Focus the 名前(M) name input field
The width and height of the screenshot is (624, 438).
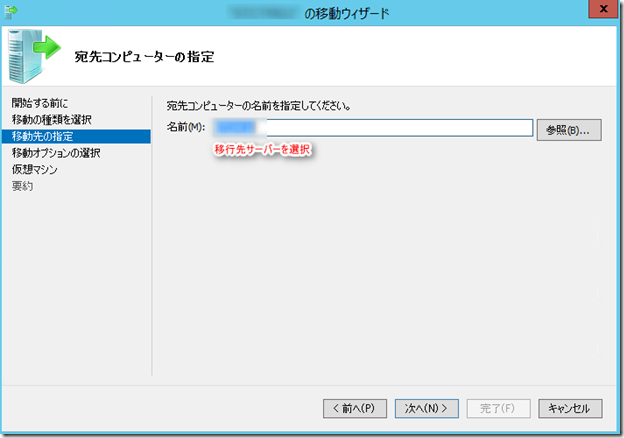point(373,128)
